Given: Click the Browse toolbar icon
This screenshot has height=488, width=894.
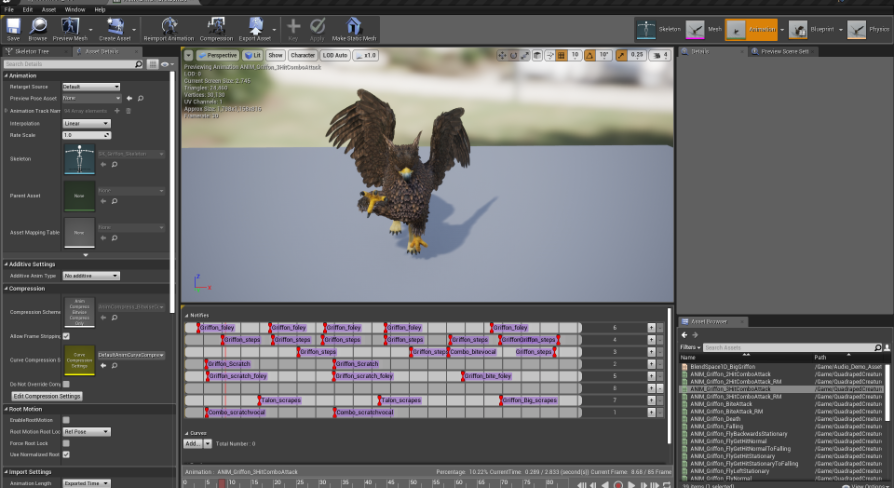Looking at the screenshot, I should (38, 29).
